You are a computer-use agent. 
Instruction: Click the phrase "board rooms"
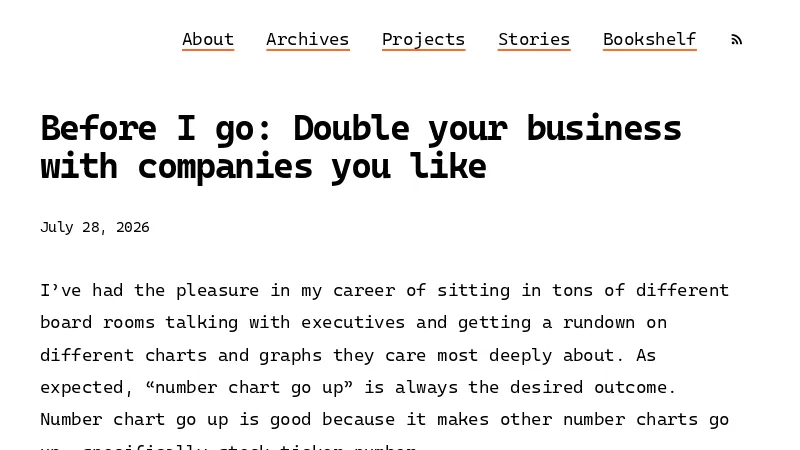pyautogui.click(x=97, y=322)
